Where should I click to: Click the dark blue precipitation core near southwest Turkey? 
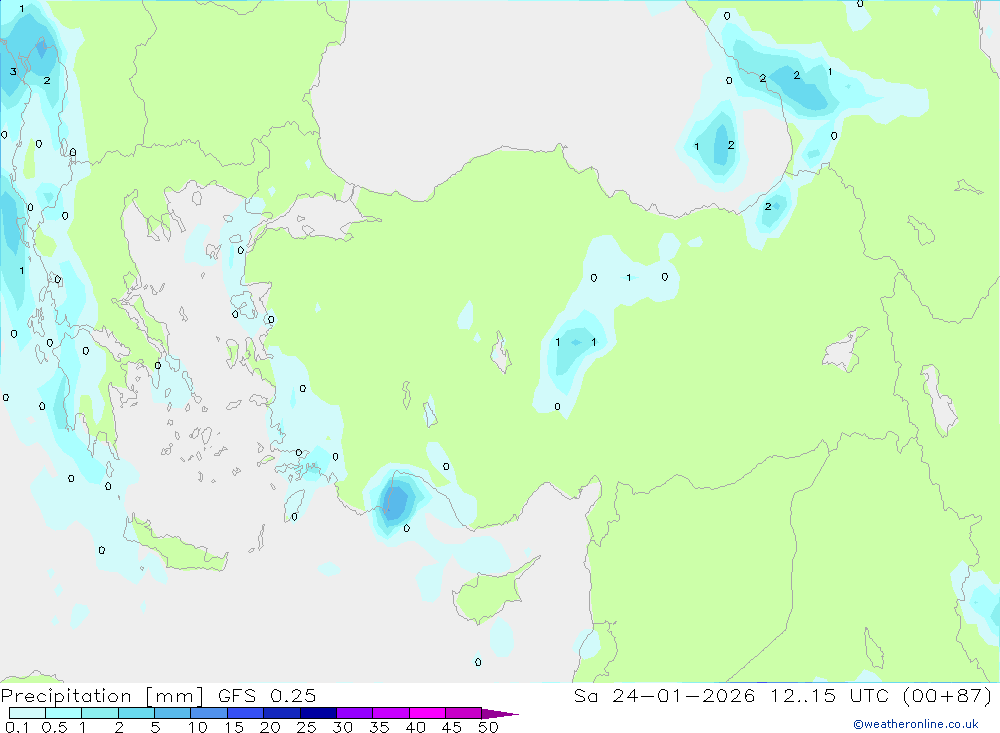(396, 501)
